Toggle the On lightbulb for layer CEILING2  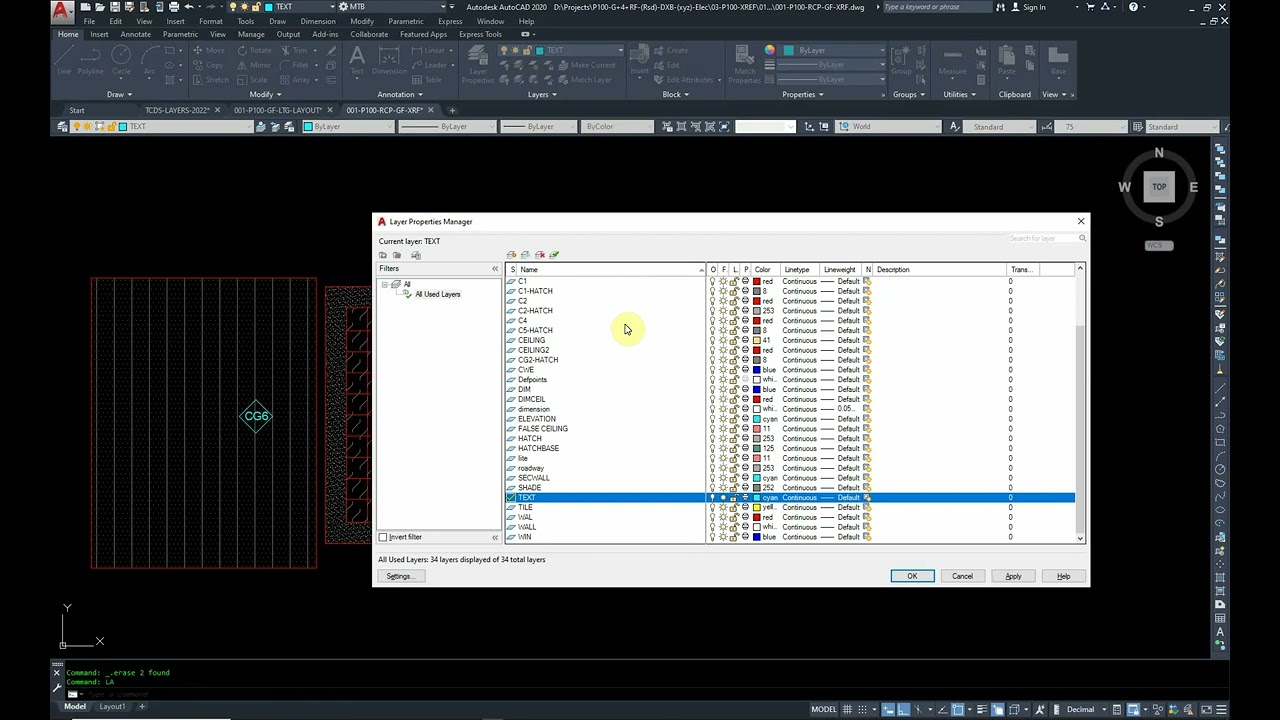713,350
